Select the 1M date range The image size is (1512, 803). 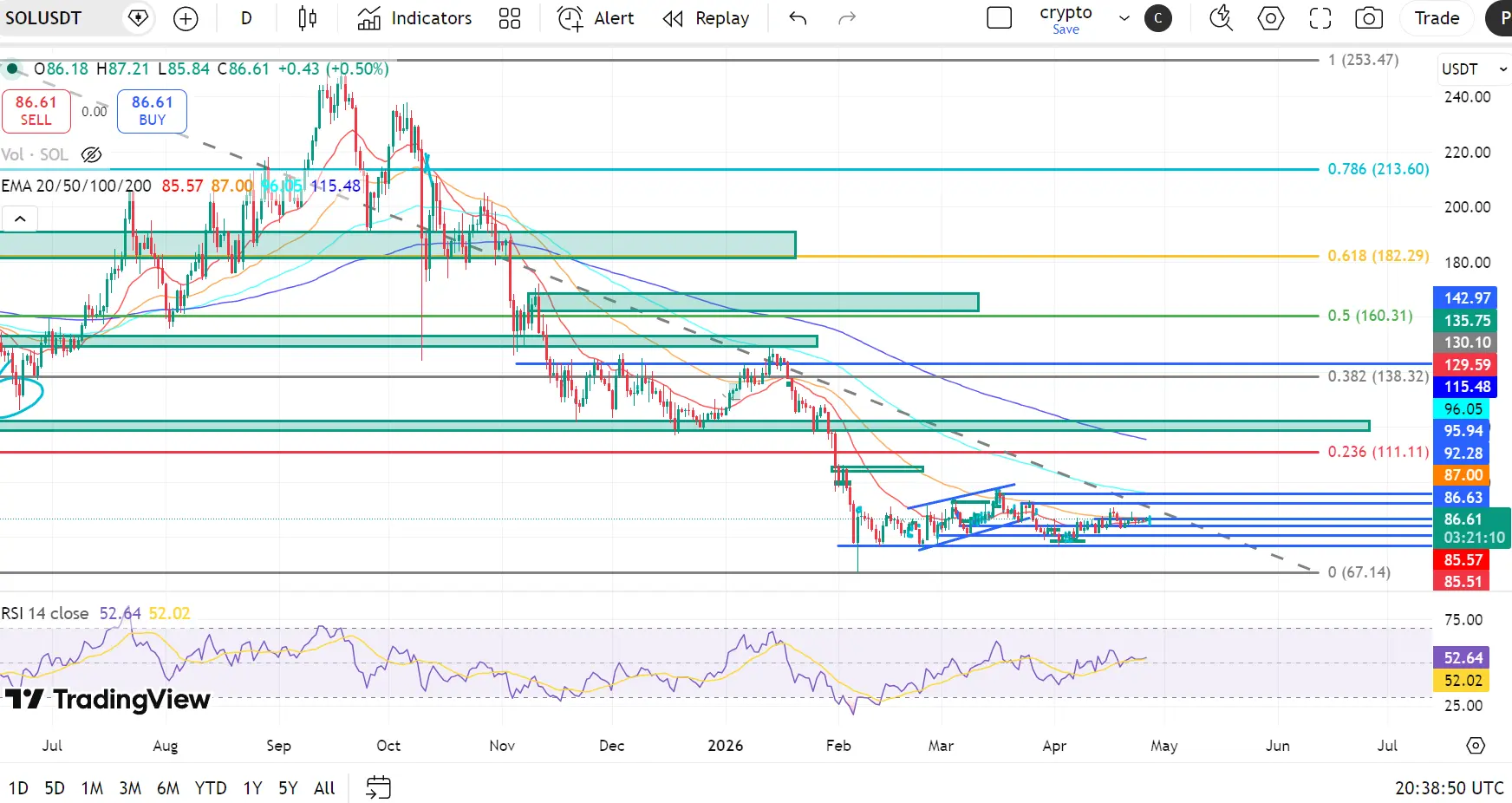[92, 788]
